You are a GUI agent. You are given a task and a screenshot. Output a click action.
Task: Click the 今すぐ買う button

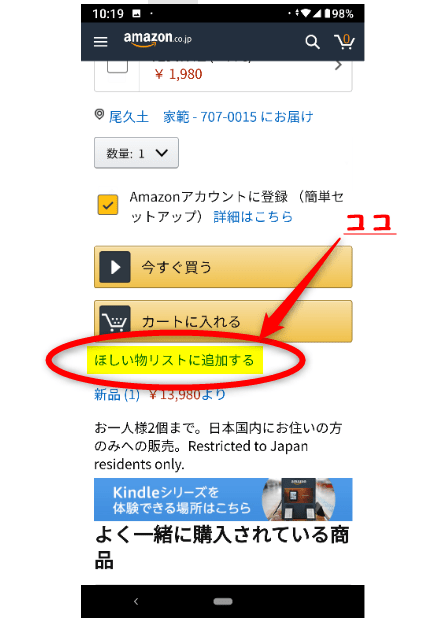point(223,267)
